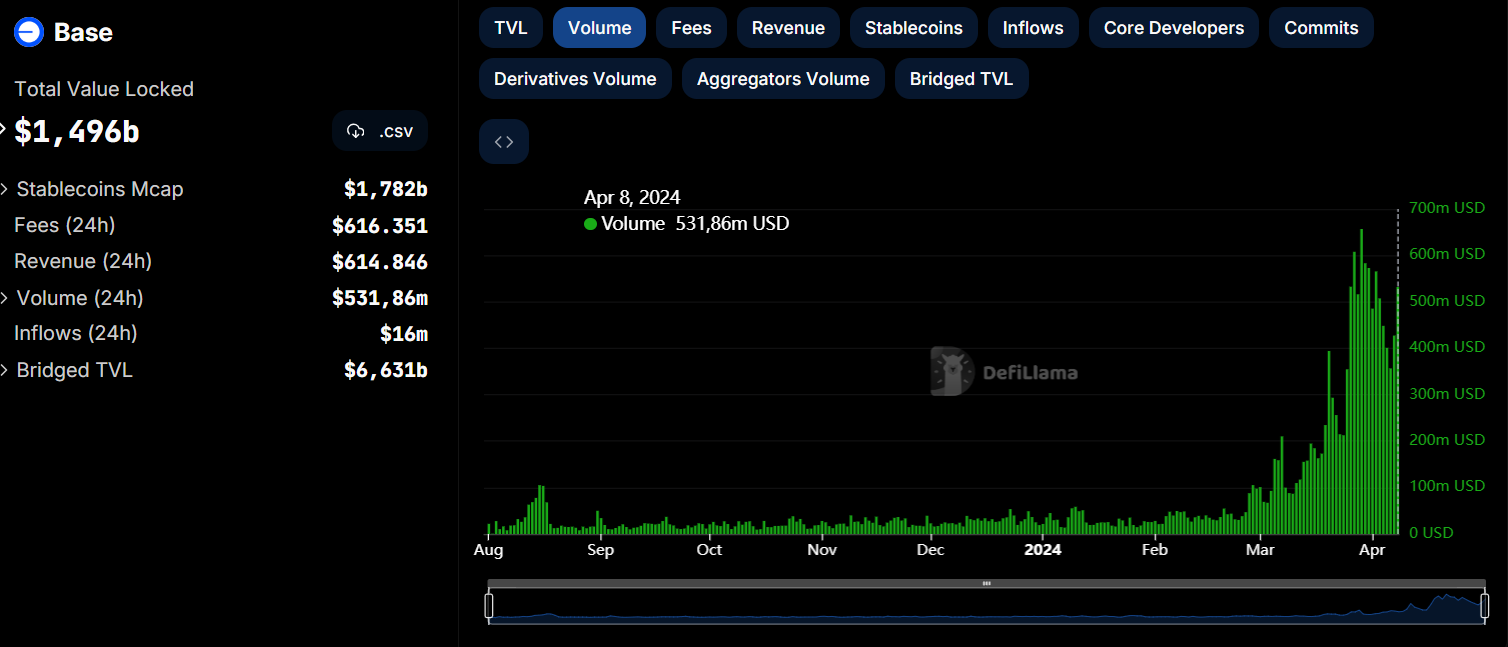The image size is (1508, 647).
Task: Download data with the .csv button
Action: tap(380, 131)
